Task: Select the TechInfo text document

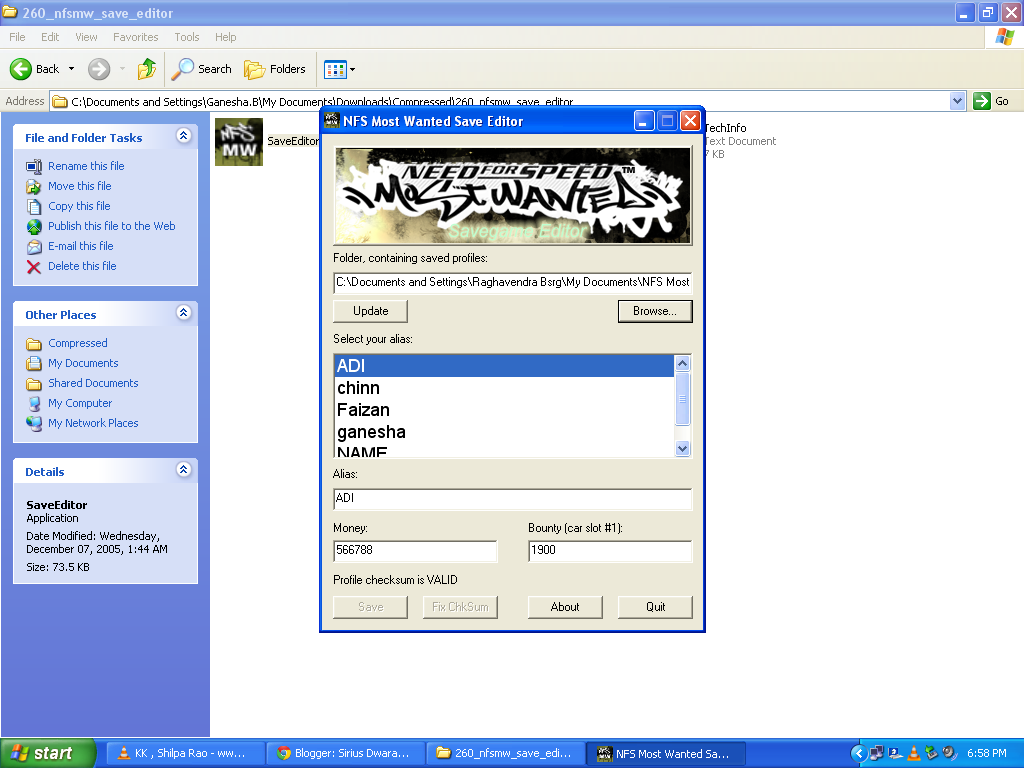Action: click(x=740, y=140)
